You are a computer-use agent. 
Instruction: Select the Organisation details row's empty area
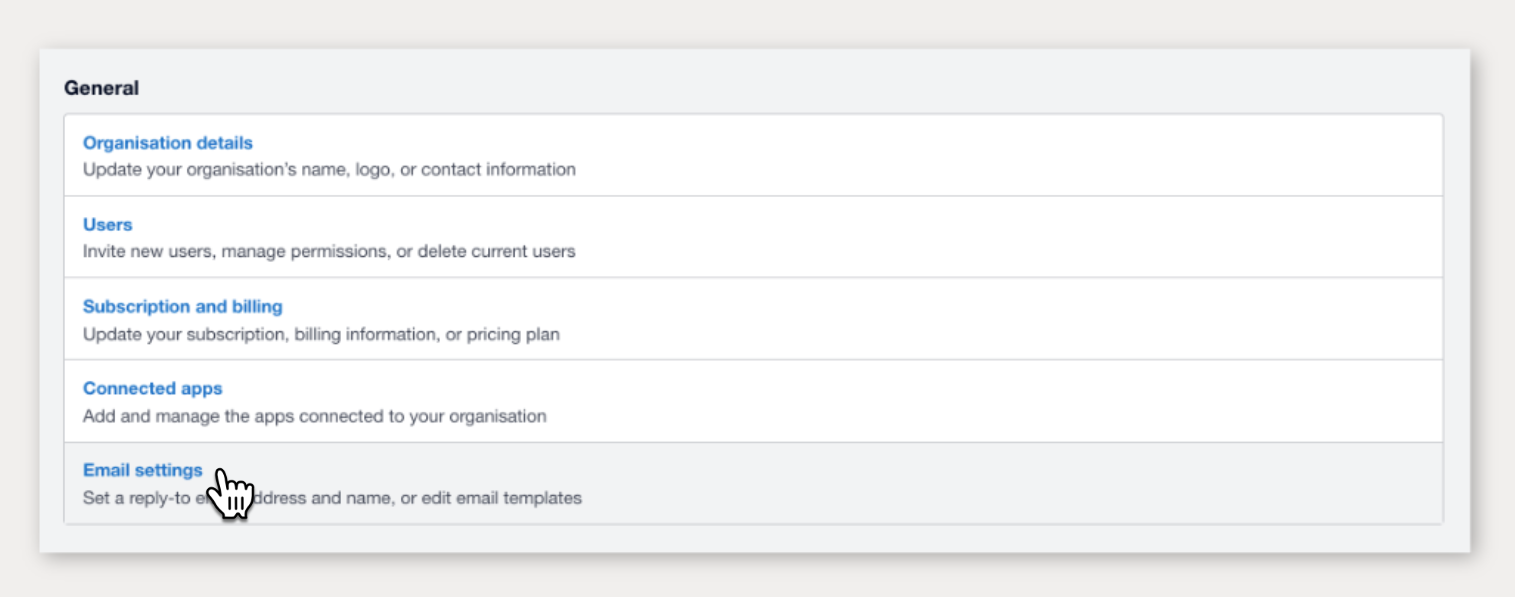point(1000,156)
